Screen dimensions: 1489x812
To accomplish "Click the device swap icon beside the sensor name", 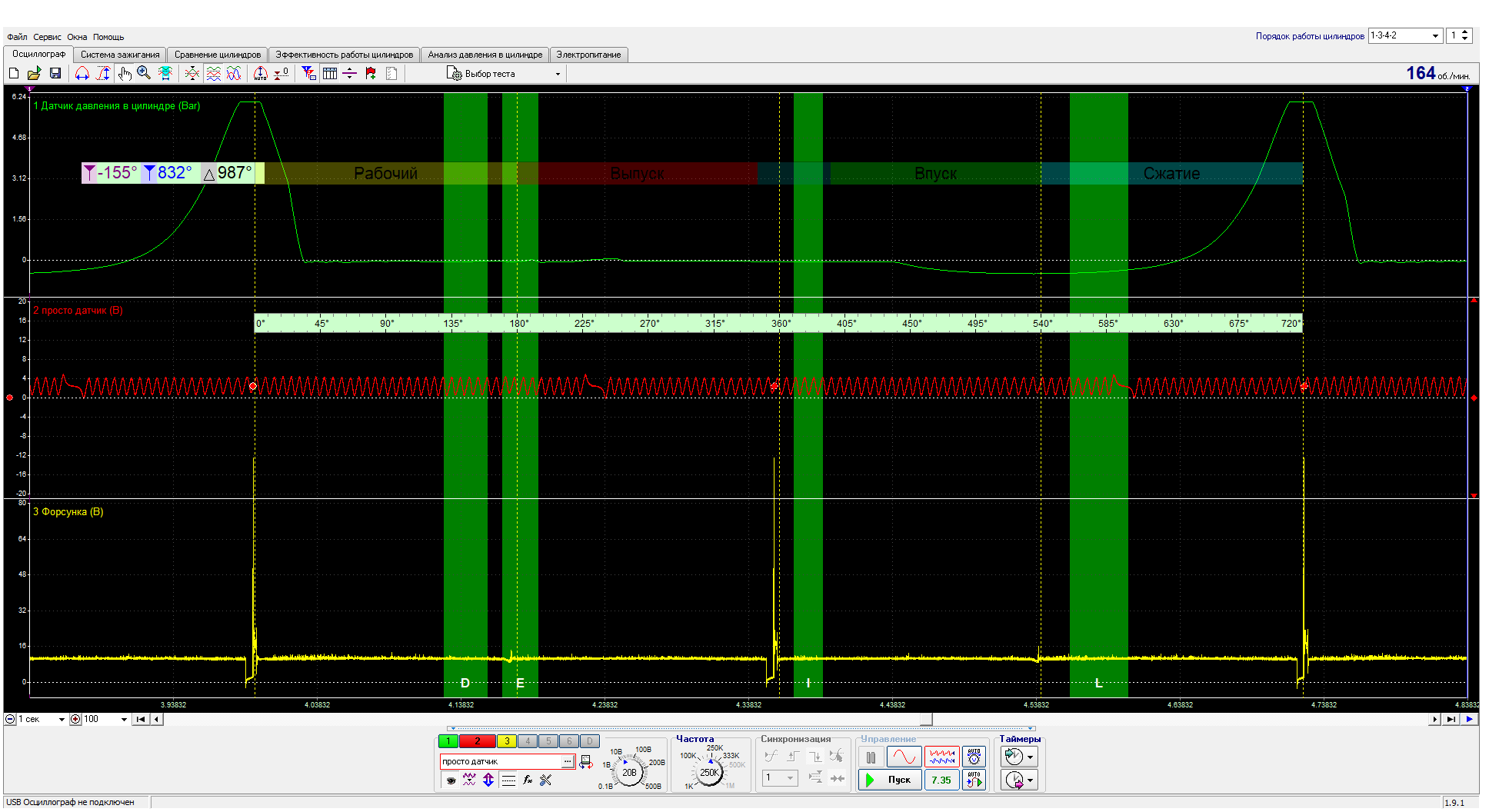I will 586,761.
